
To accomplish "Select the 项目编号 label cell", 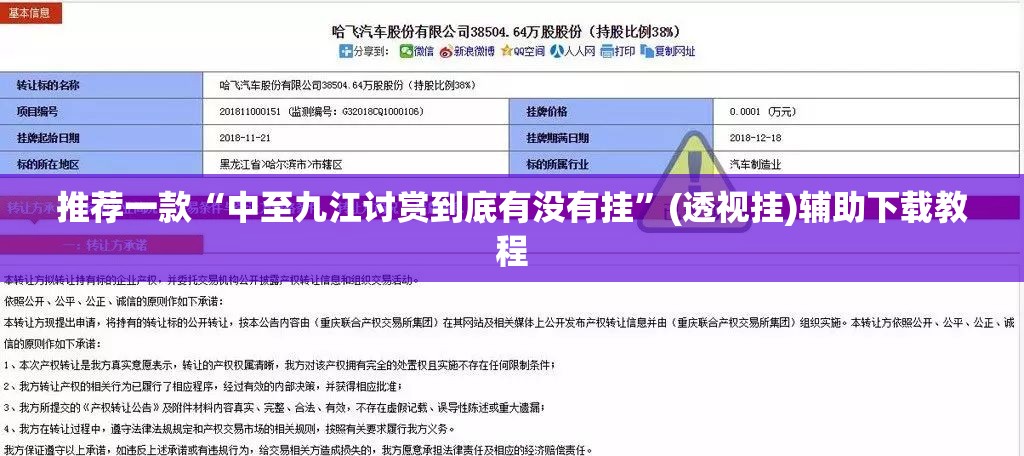I will [x=101, y=112].
